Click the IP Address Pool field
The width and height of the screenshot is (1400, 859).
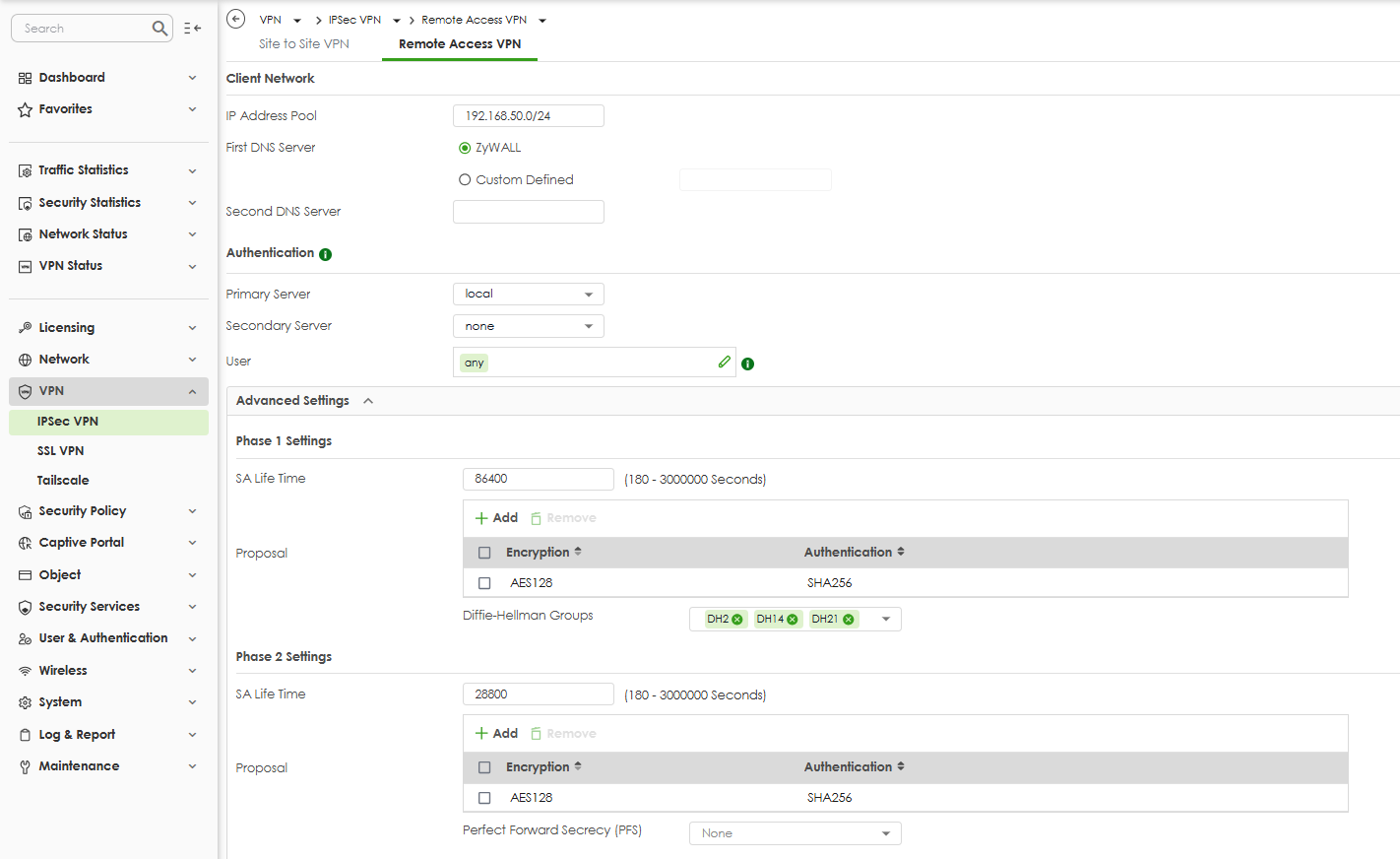pyautogui.click(x=528, y=116)
